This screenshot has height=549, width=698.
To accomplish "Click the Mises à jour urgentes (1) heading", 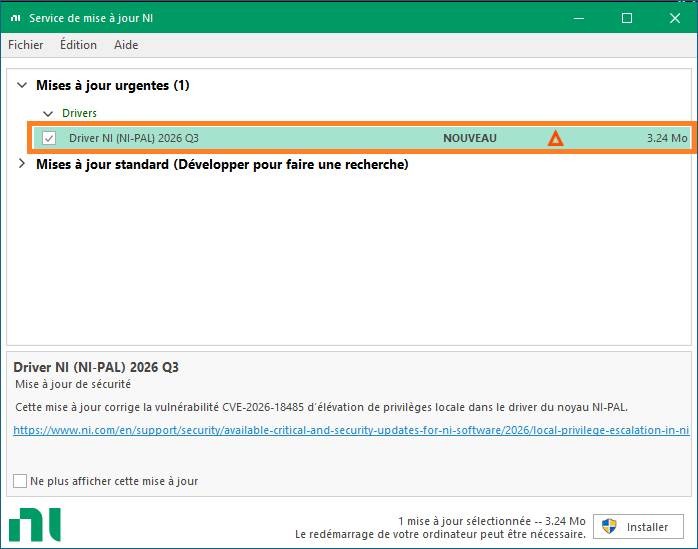I will (113, 85).
